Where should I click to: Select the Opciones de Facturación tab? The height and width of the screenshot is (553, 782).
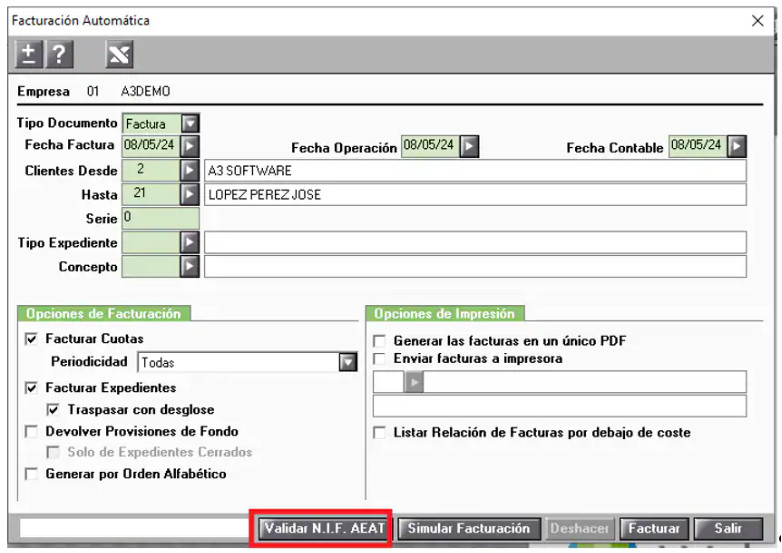pos(103,314)
